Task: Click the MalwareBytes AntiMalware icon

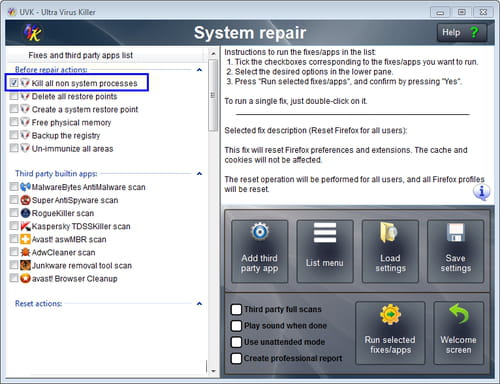Action: [25, 187]
